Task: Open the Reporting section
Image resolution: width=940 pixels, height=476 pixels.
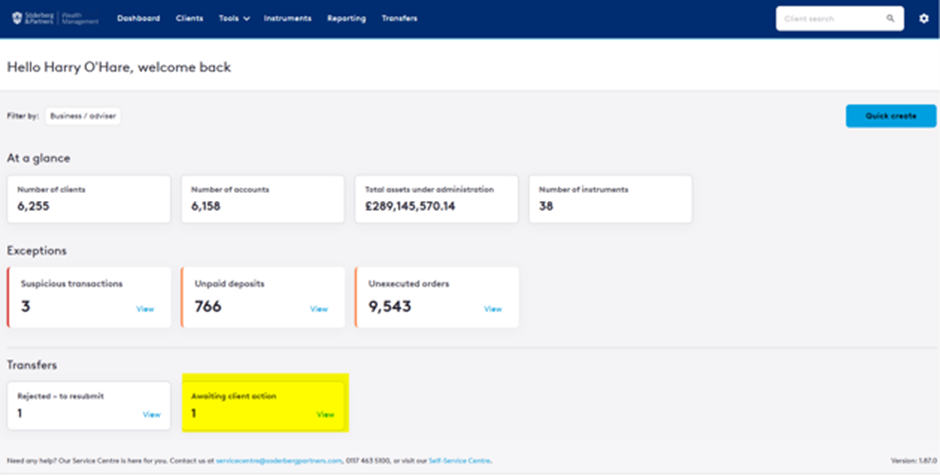Action: tap(346, 18)
